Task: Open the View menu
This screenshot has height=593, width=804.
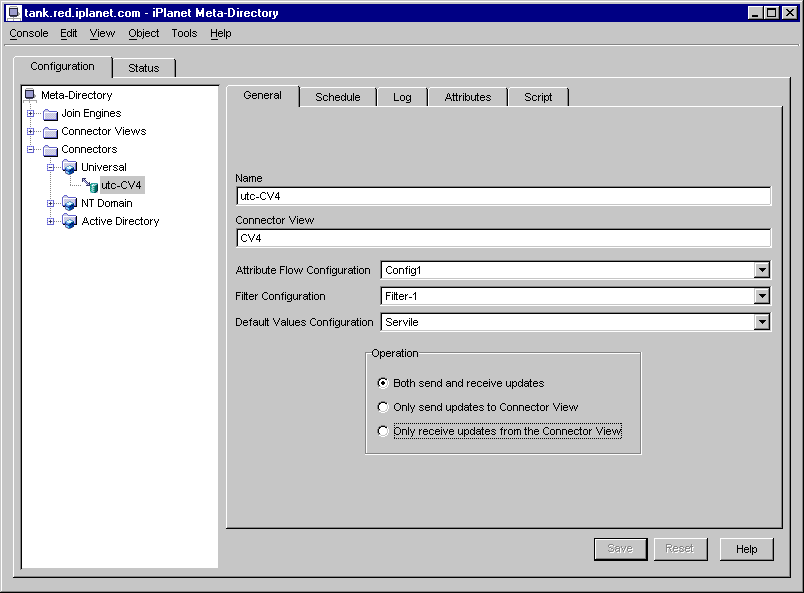Action: 102,33
